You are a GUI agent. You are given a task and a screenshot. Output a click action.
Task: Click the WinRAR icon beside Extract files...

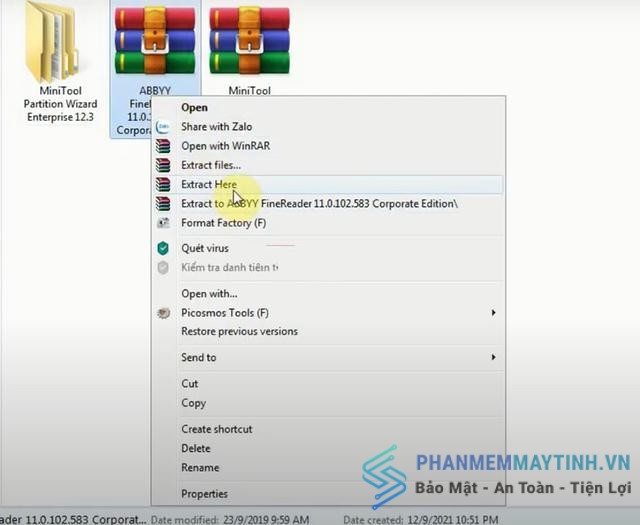163,165
